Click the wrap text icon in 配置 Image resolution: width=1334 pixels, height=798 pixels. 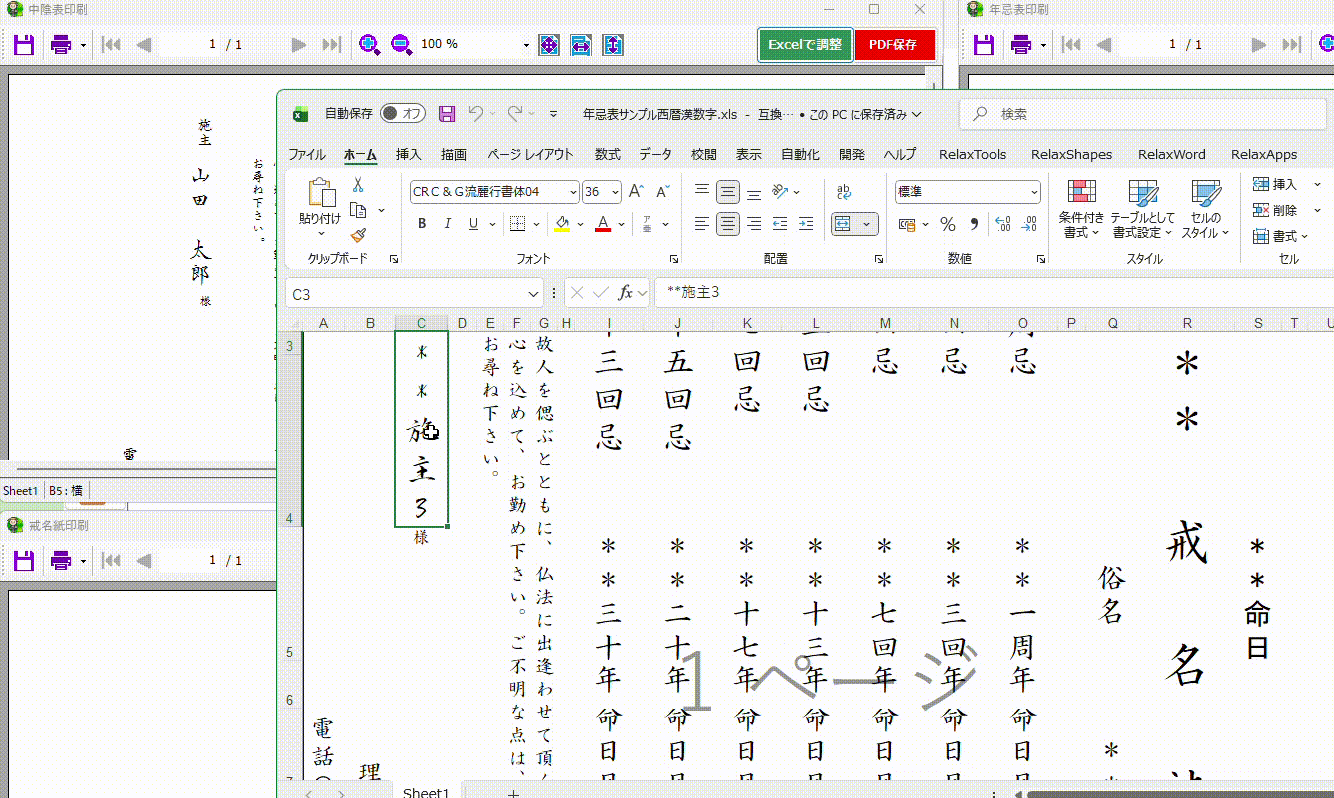[x=844, y=192]
